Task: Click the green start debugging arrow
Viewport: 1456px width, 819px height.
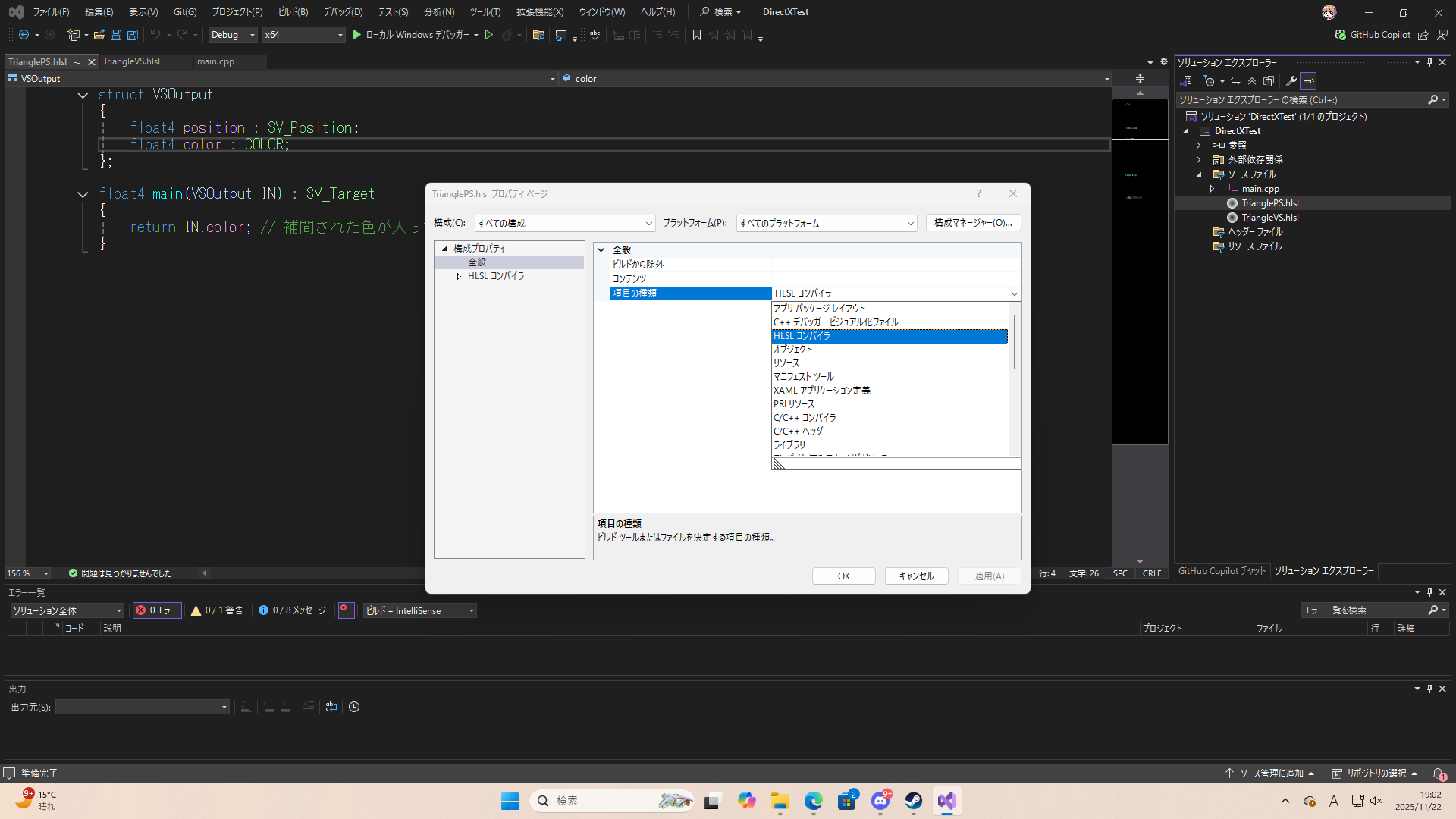Action: (x=356, y=35)
